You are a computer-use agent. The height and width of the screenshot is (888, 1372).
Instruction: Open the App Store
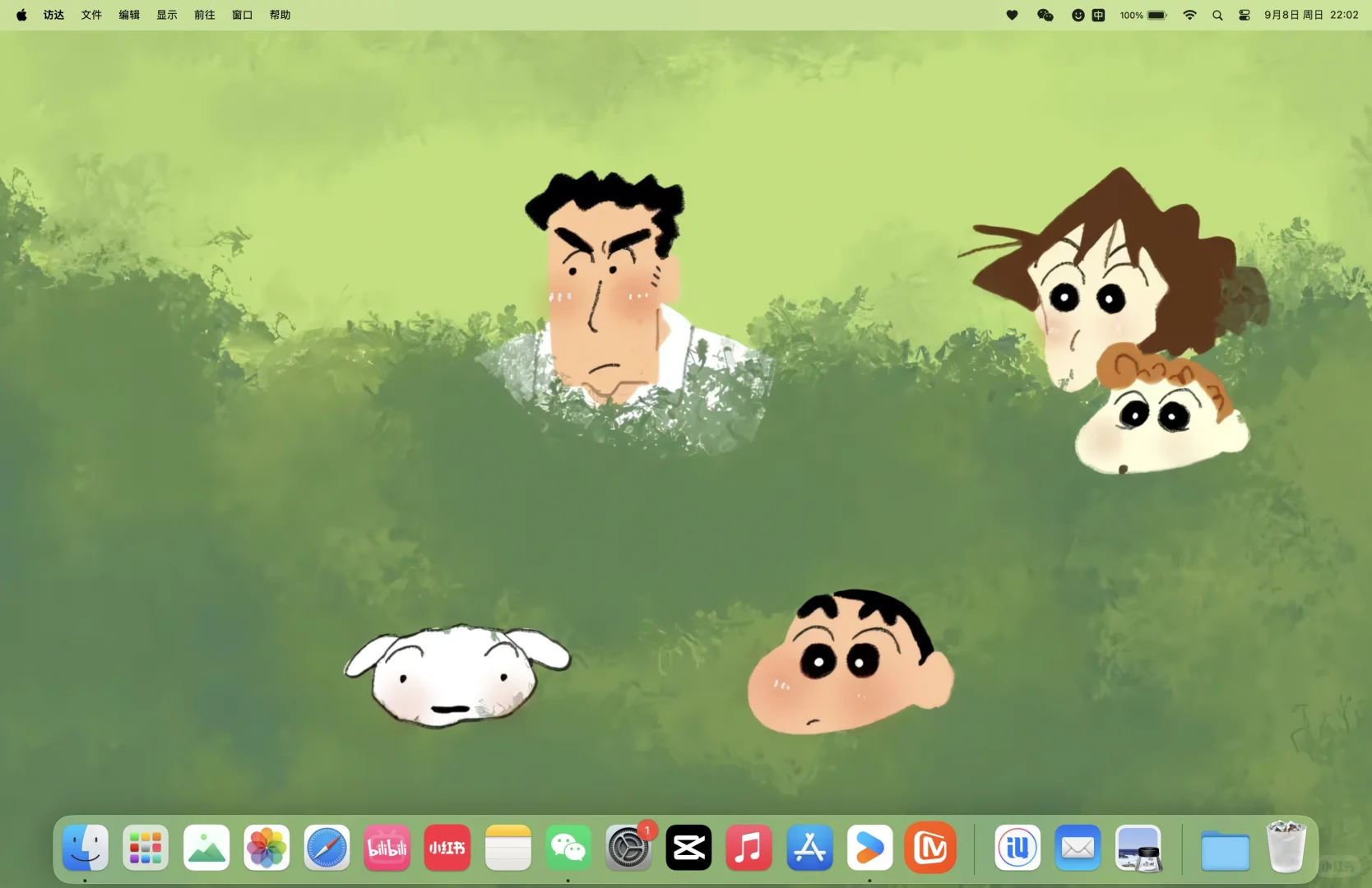809,848
